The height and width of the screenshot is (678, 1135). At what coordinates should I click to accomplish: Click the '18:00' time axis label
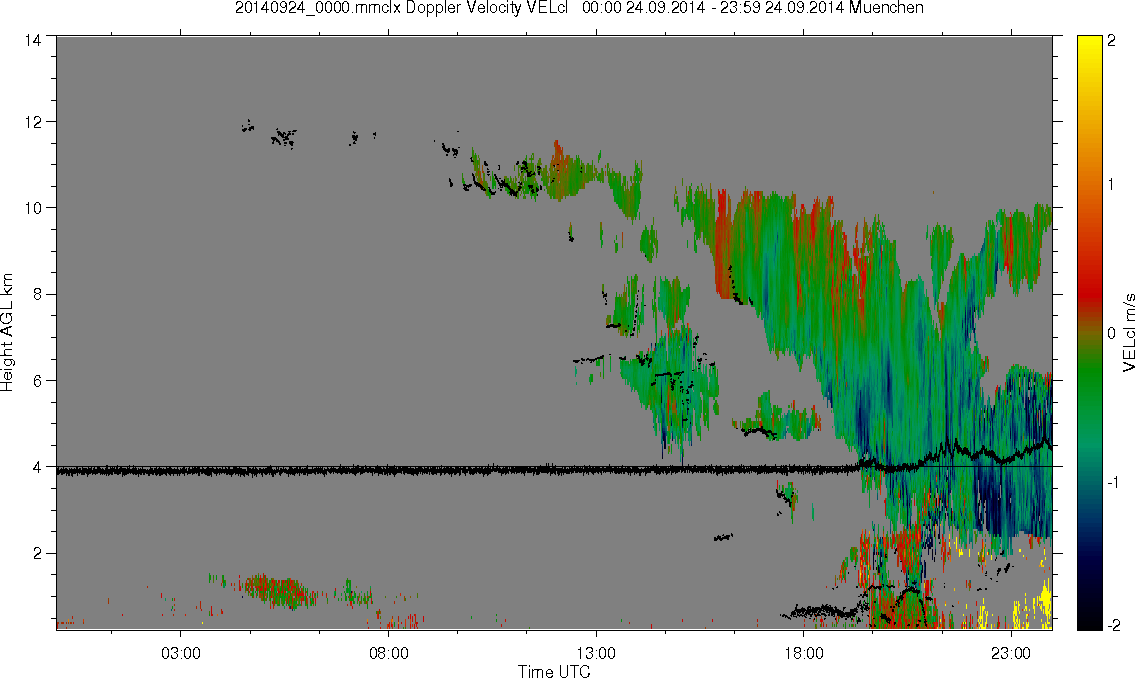804,653
